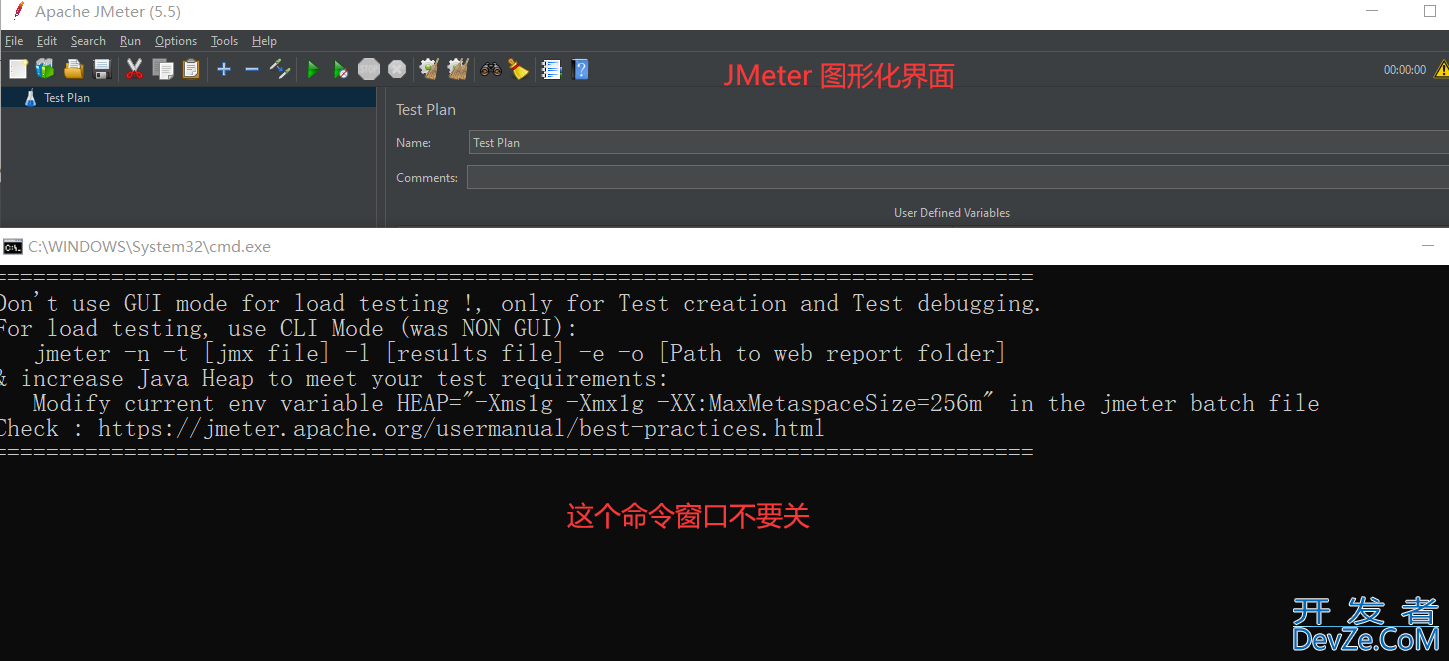Save the test plan with floppy icon
1449x661 pixels.
click(x=101, y=69)
